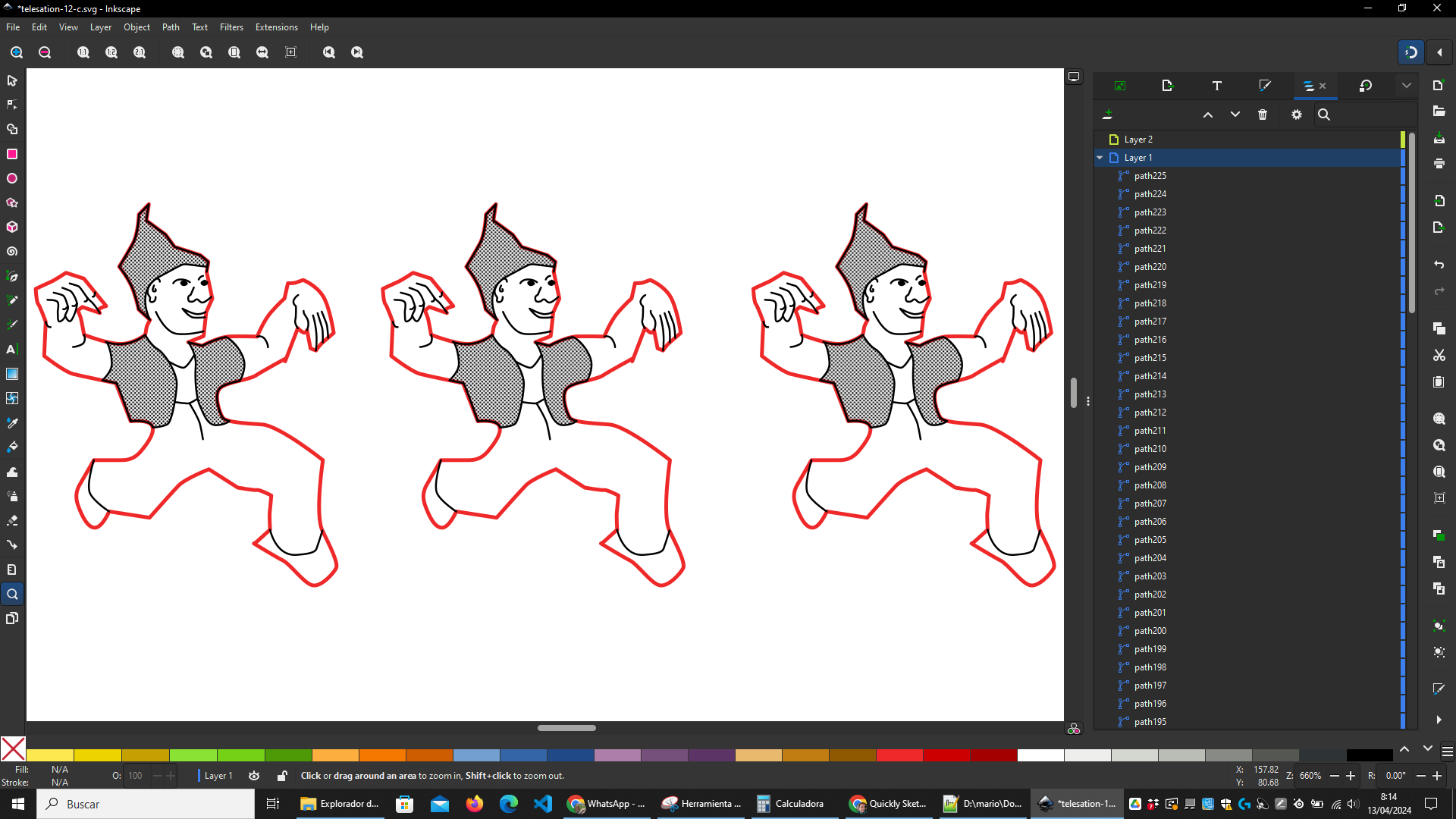The image size is (1456, 819).
Task: Open the Layer menu
Action: tap(101, 27)
